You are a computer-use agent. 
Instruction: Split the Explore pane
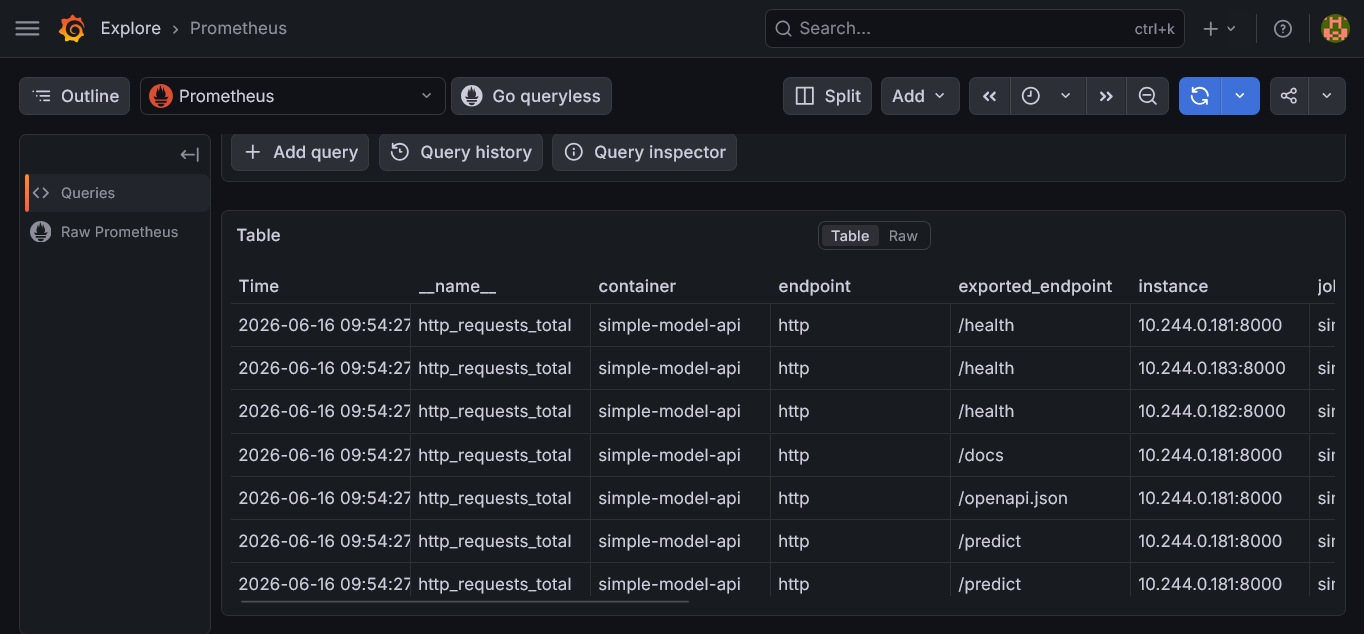coord(828,96)
